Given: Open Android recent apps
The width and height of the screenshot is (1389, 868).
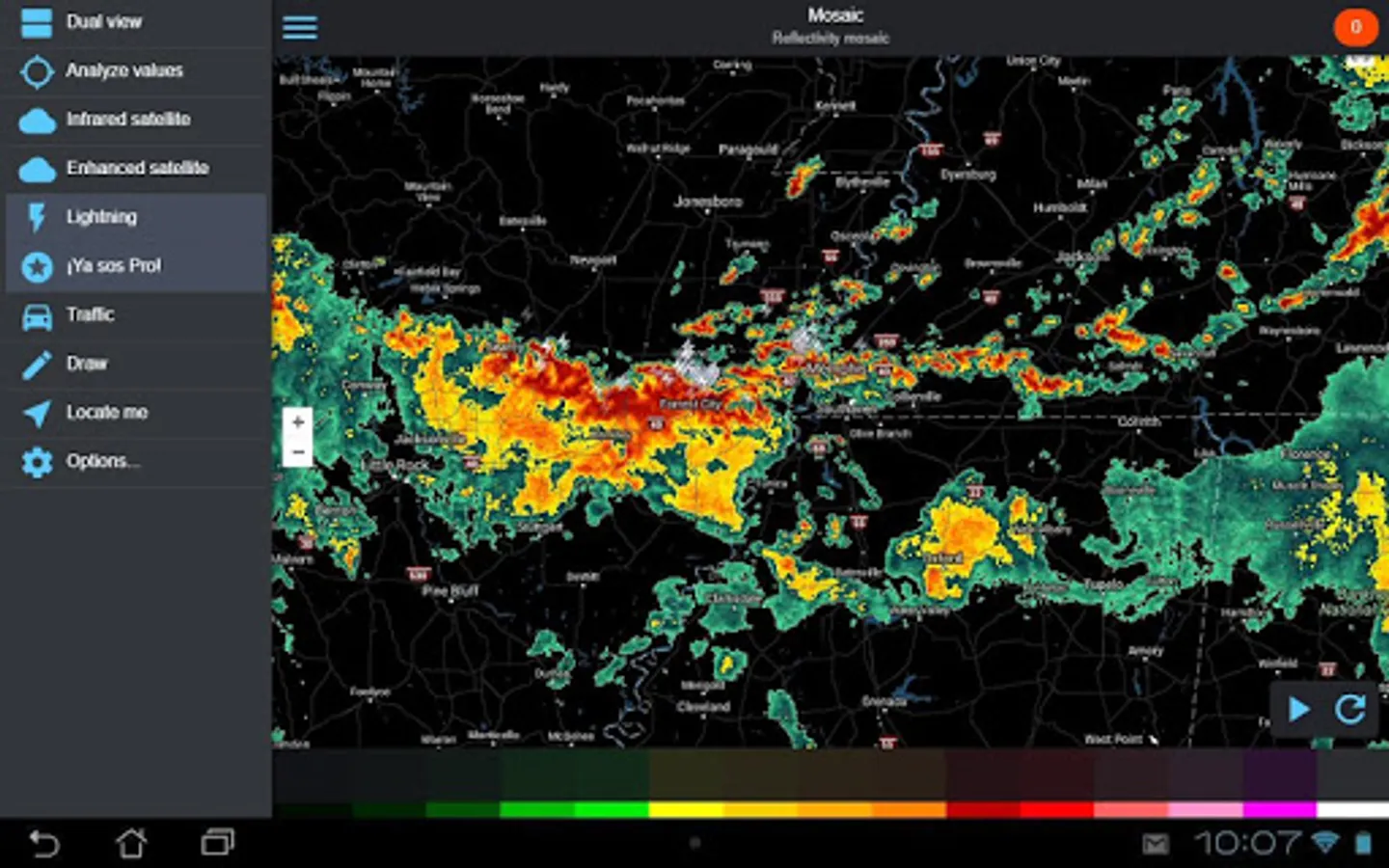Looking at the screenshot, I should [x=218, y=844].
